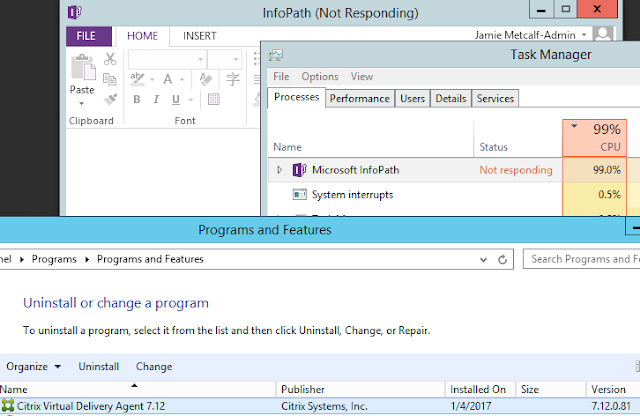Open the font size combo box
Screen dimensions: 640x416
(224, 60)
